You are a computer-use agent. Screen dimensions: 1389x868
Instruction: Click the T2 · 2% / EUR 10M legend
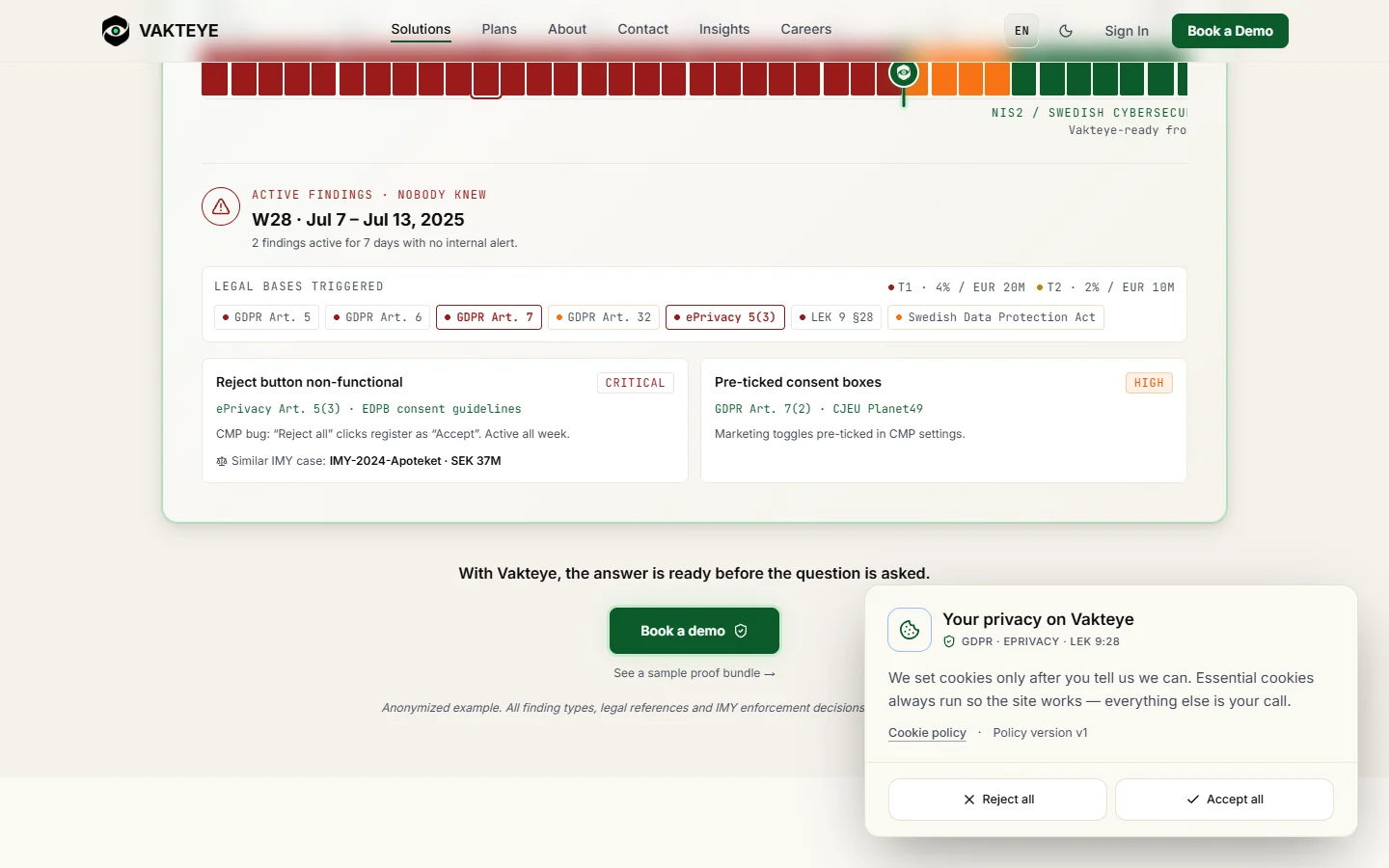pos(1105,287)
